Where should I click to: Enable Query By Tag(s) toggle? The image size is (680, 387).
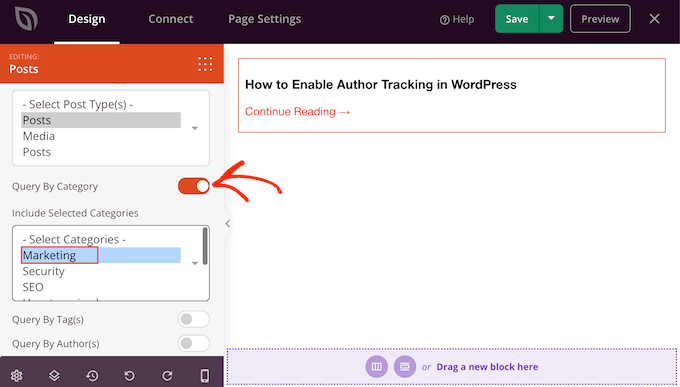193,319
